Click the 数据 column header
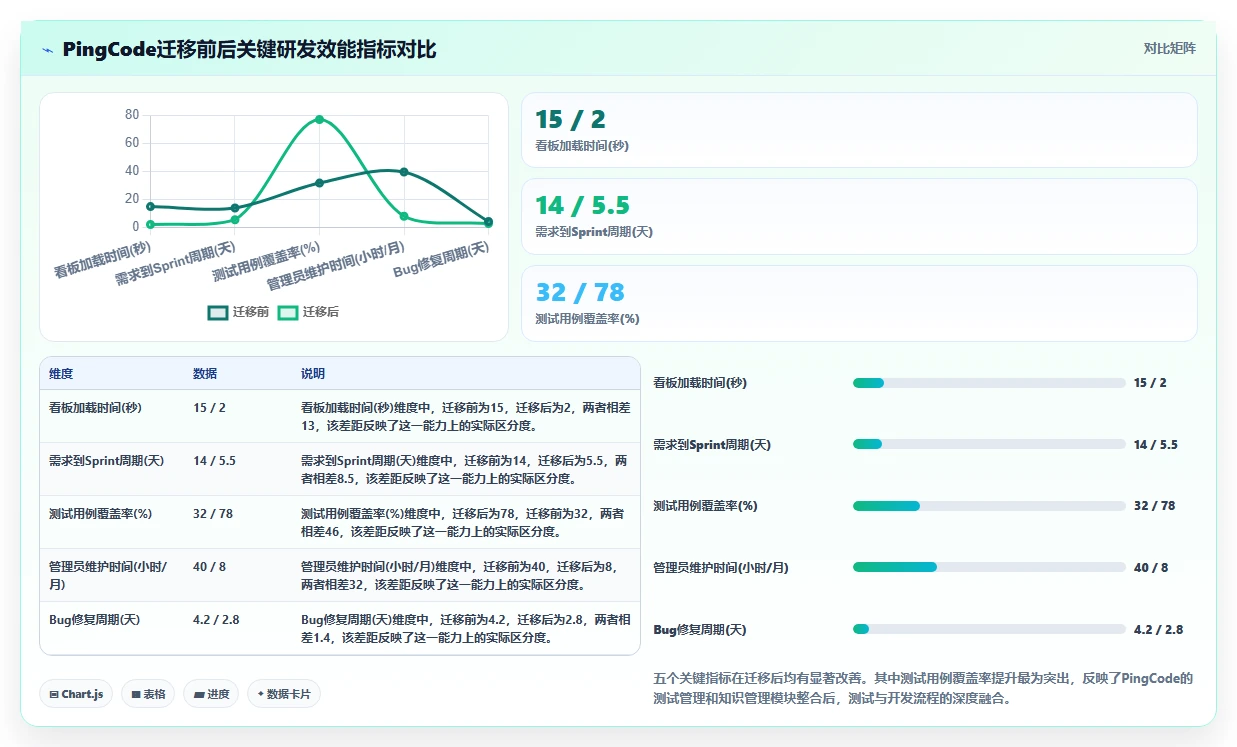 click(x=205, y=374)
